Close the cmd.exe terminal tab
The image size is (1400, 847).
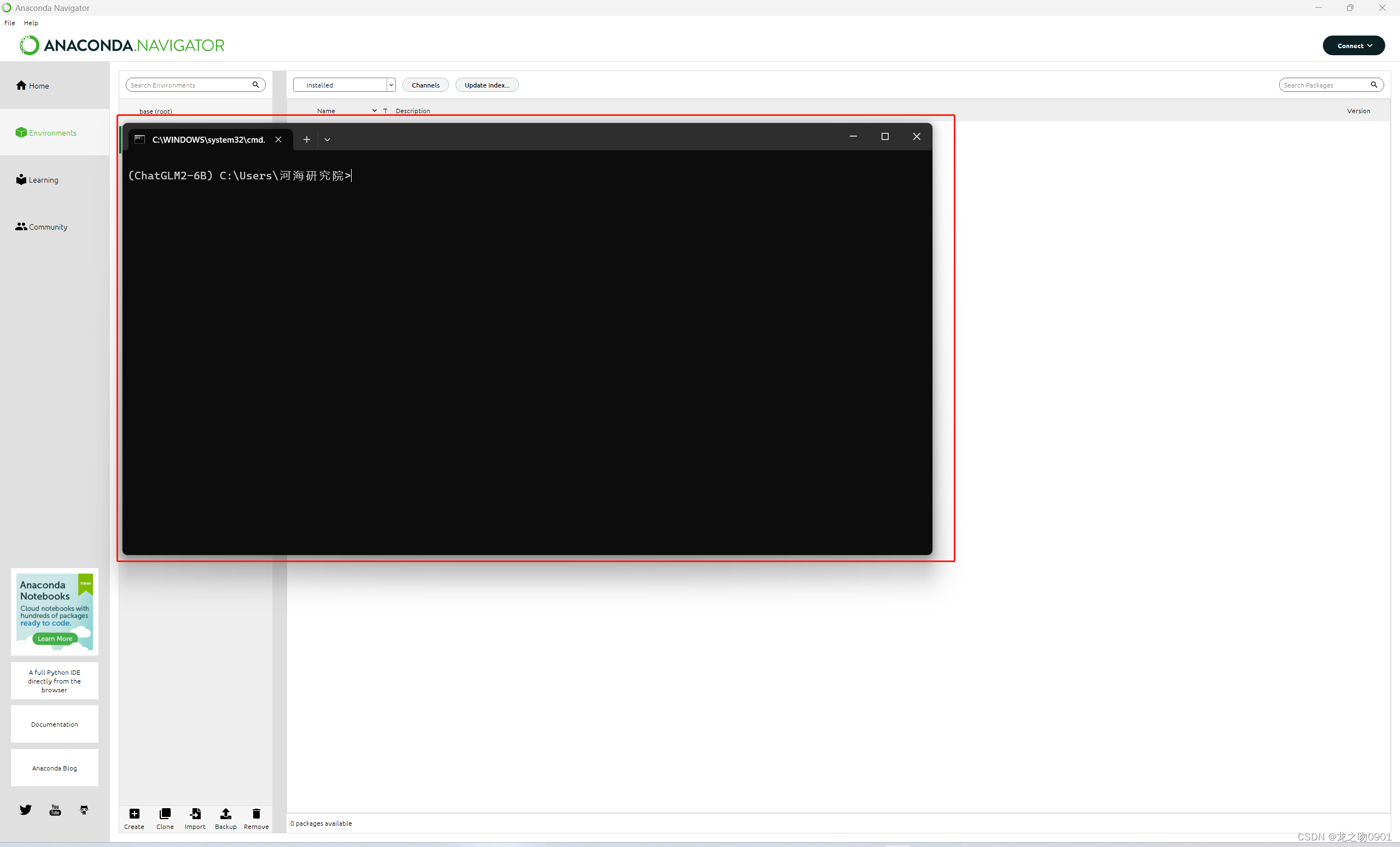278,139
